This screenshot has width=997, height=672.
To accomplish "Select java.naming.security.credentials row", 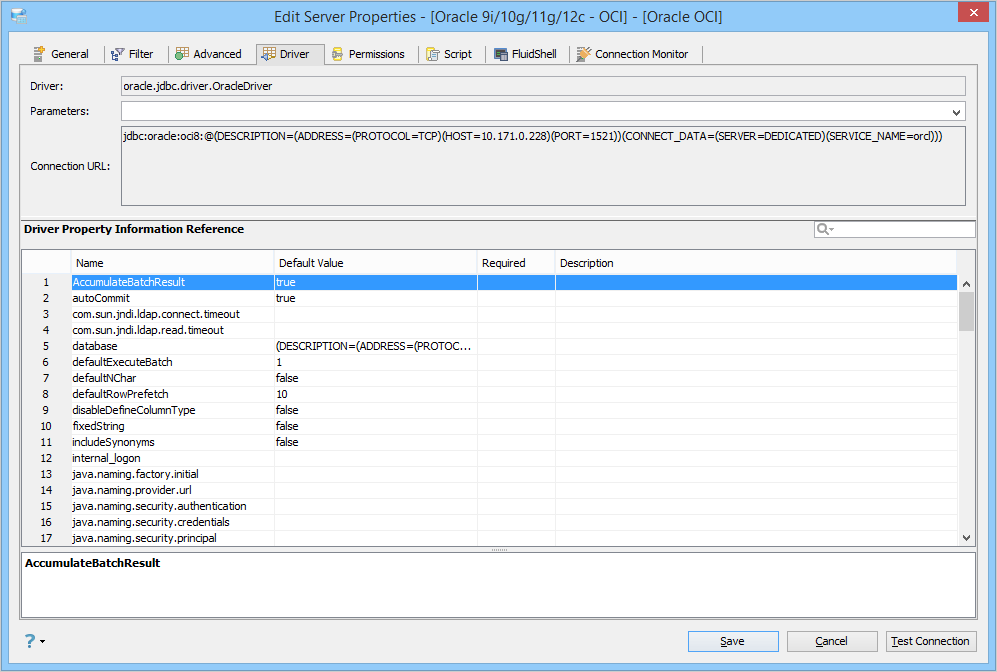I will pos(490,522).
